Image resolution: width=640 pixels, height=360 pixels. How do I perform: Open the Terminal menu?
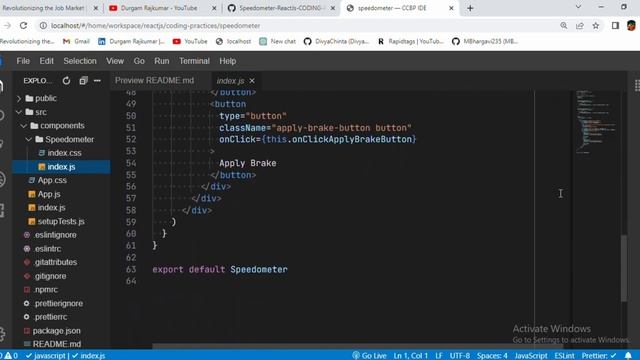(x=194, y=61)
